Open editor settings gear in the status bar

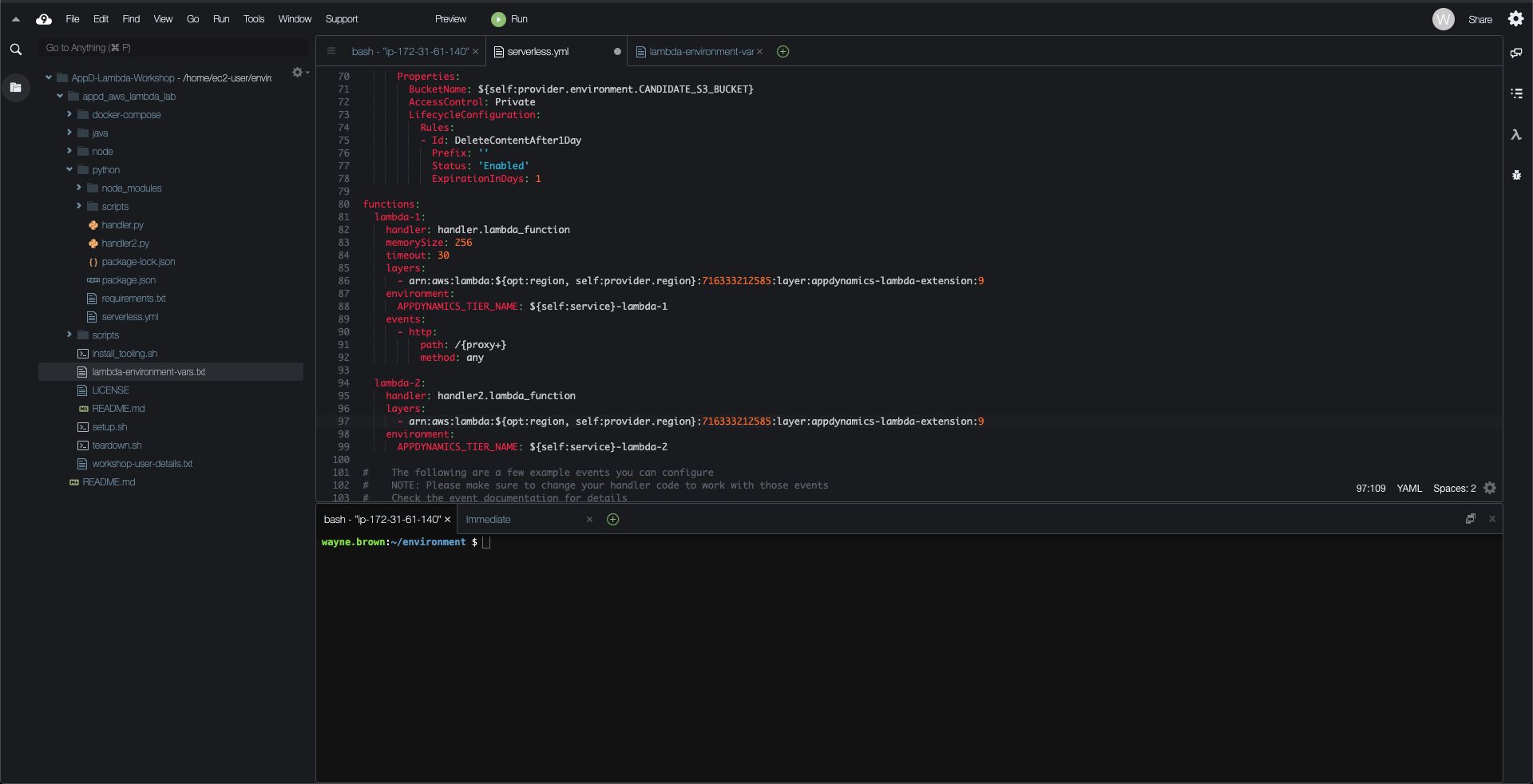point(1490,488)
